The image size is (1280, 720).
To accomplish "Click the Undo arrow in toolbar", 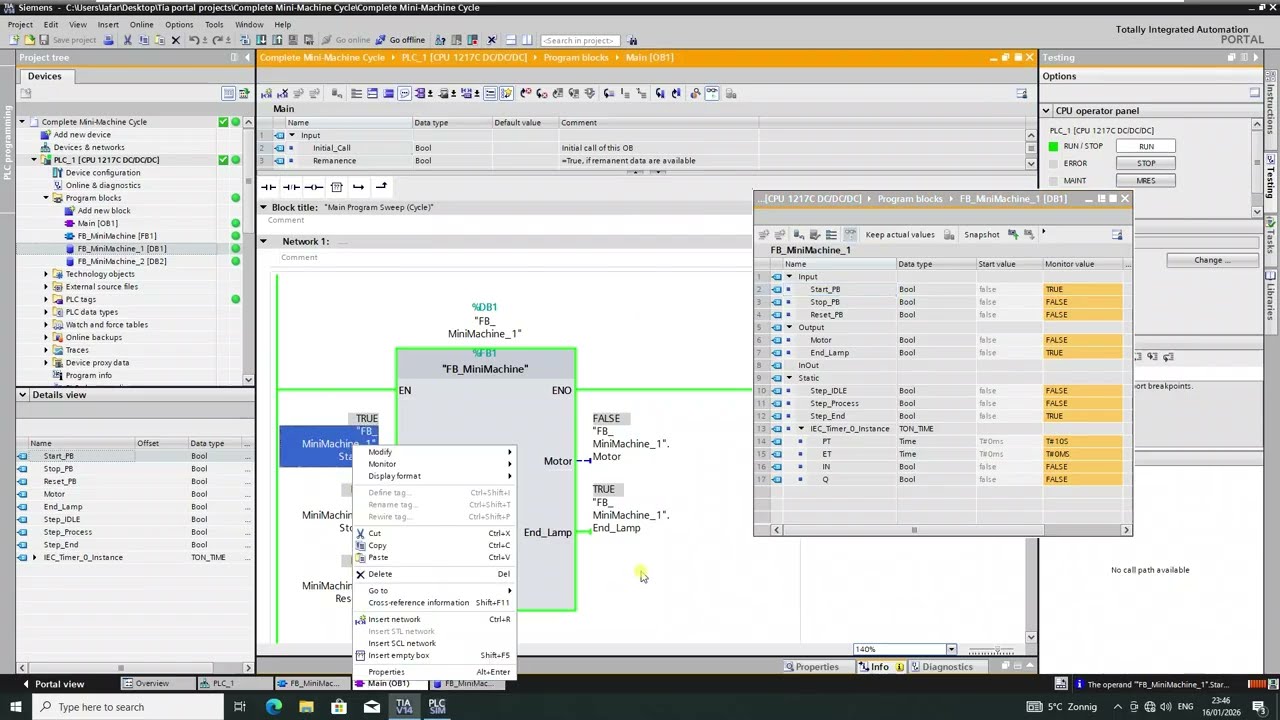I will (x=194, y=40).
